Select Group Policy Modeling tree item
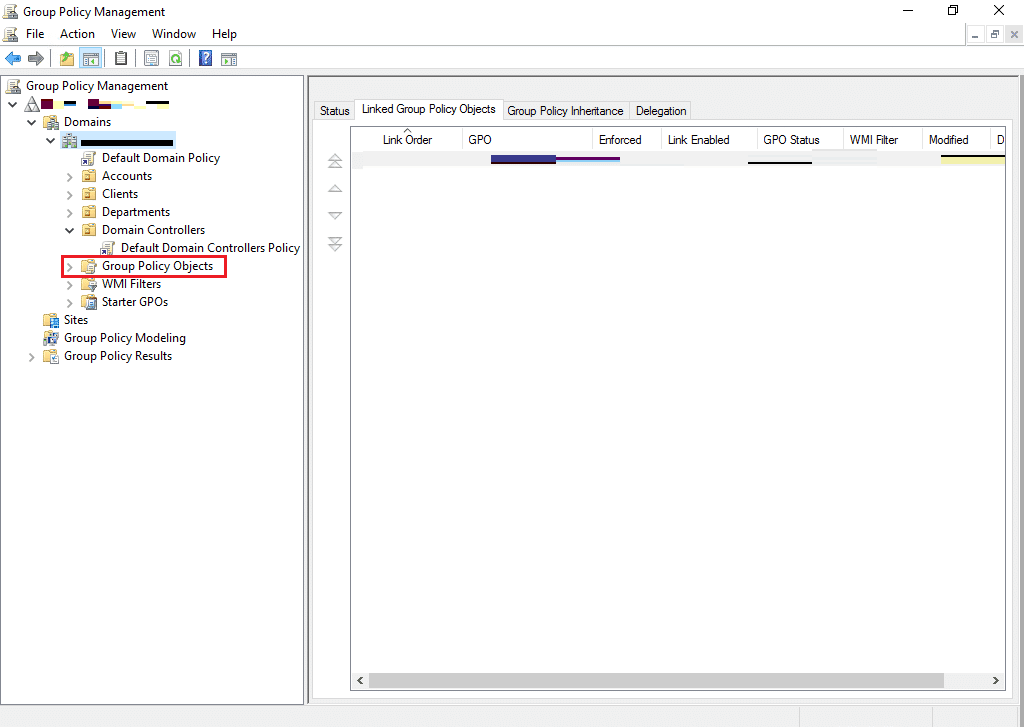1024x727 pixels. tap(125, 338)
